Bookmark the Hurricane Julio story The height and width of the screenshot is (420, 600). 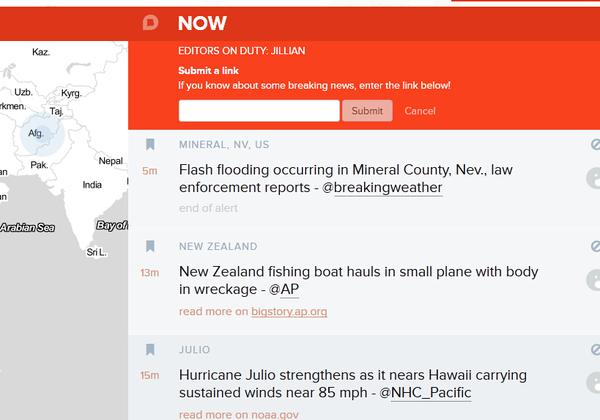pyautogui.click(x=150, y=349)
